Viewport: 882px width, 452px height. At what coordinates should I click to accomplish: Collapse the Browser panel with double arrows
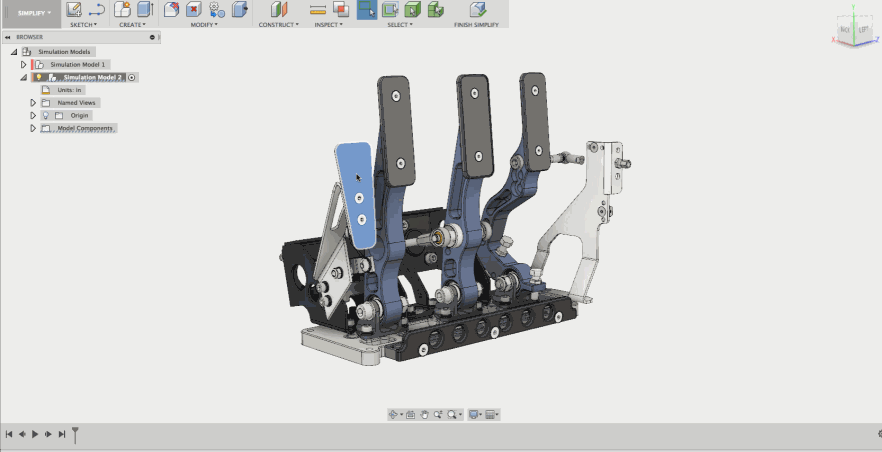(x=8, y=37)
